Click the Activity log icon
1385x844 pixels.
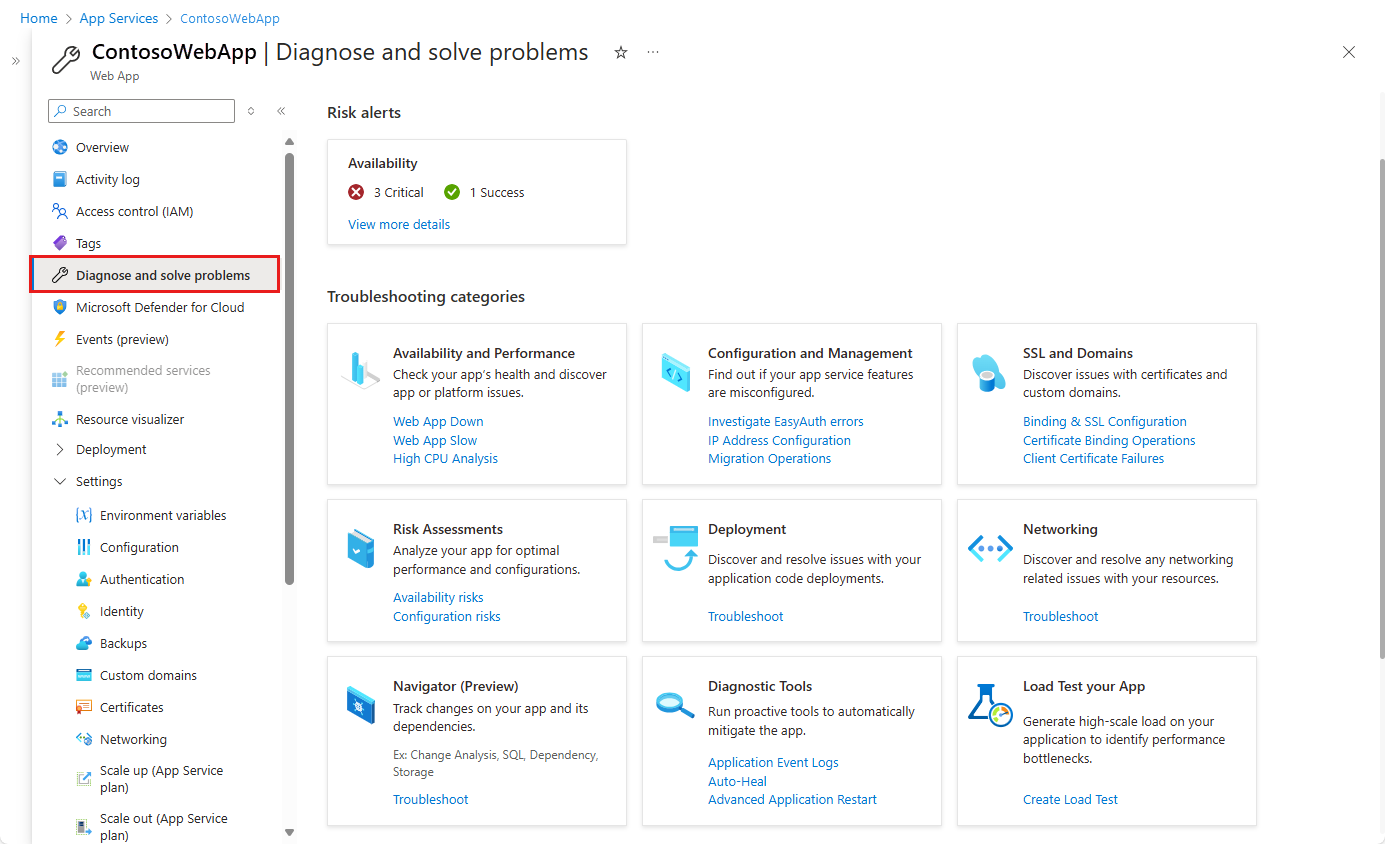click(60, 179)
